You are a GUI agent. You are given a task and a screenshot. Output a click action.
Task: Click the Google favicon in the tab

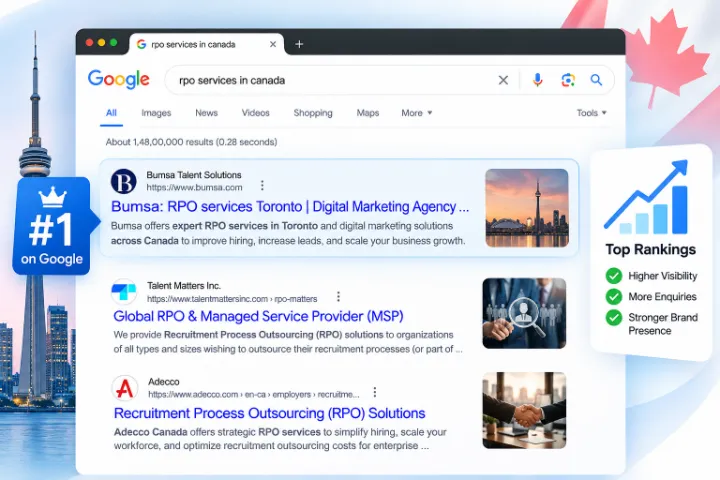tap(141, 44)
